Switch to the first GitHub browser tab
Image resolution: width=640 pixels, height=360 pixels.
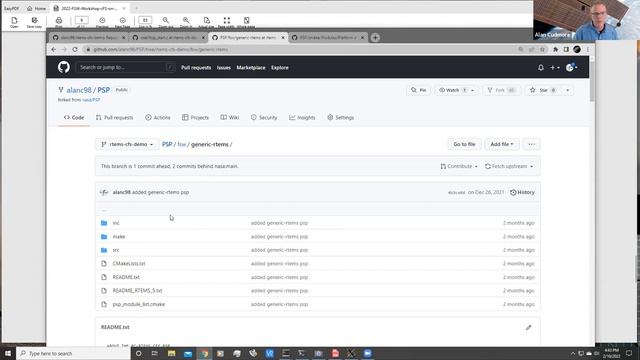click(89, 38)
